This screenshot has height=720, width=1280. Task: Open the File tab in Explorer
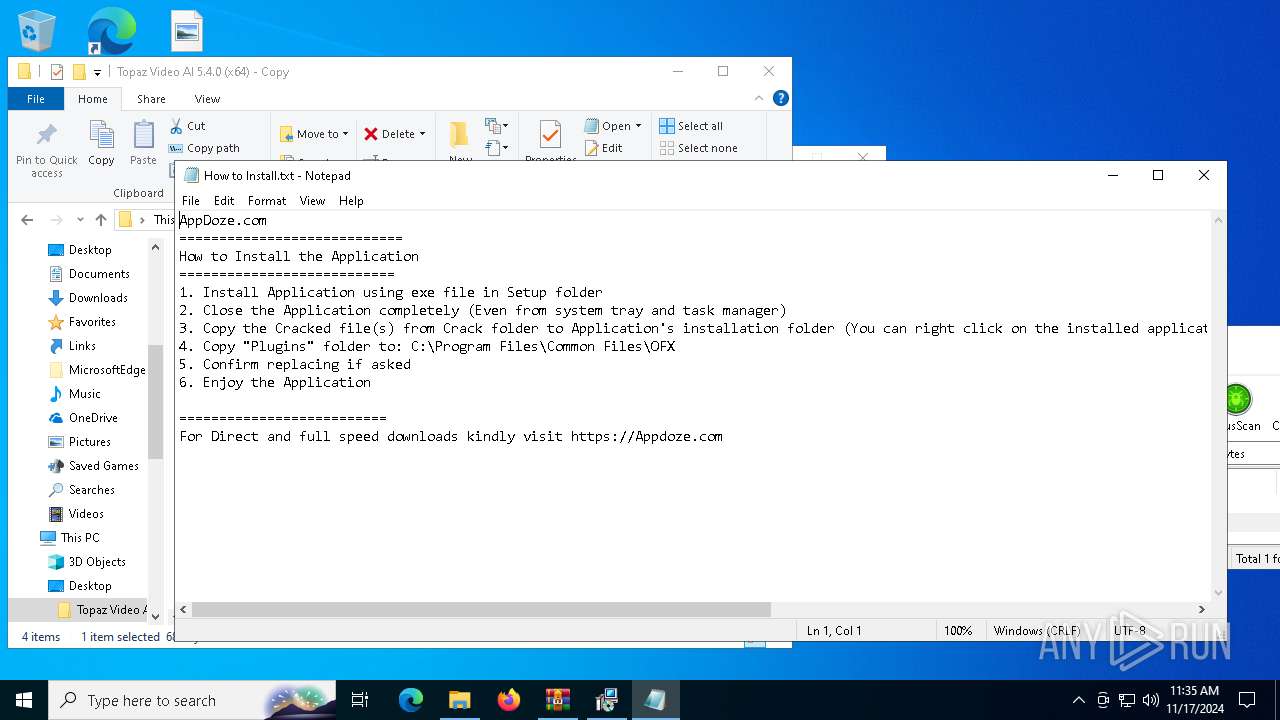[36, 99]
